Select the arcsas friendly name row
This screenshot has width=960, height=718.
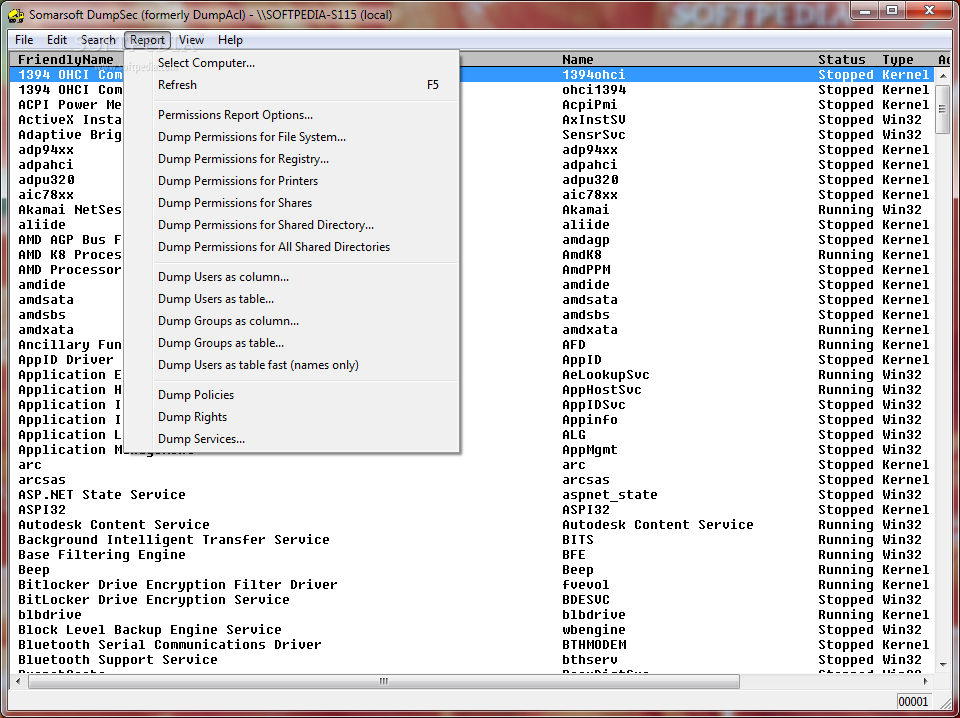(x=471, y=480)
